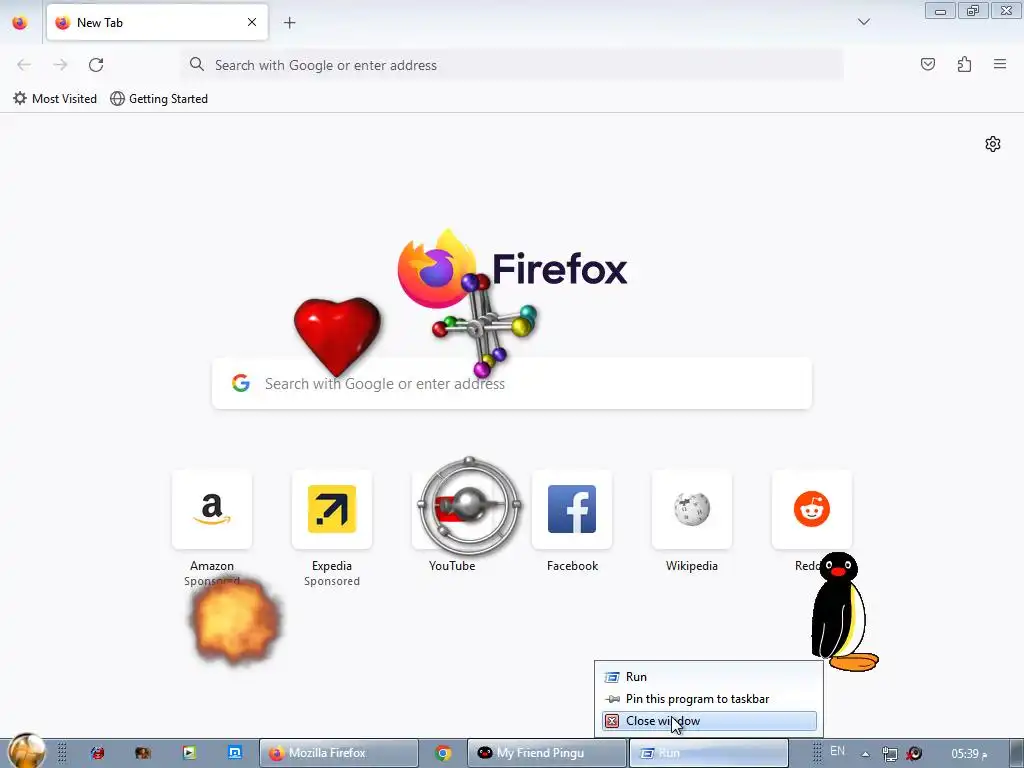Click the Show desktop strip
The image size is (1024, 768).
pyautogui.click(x=1016, y=753)
